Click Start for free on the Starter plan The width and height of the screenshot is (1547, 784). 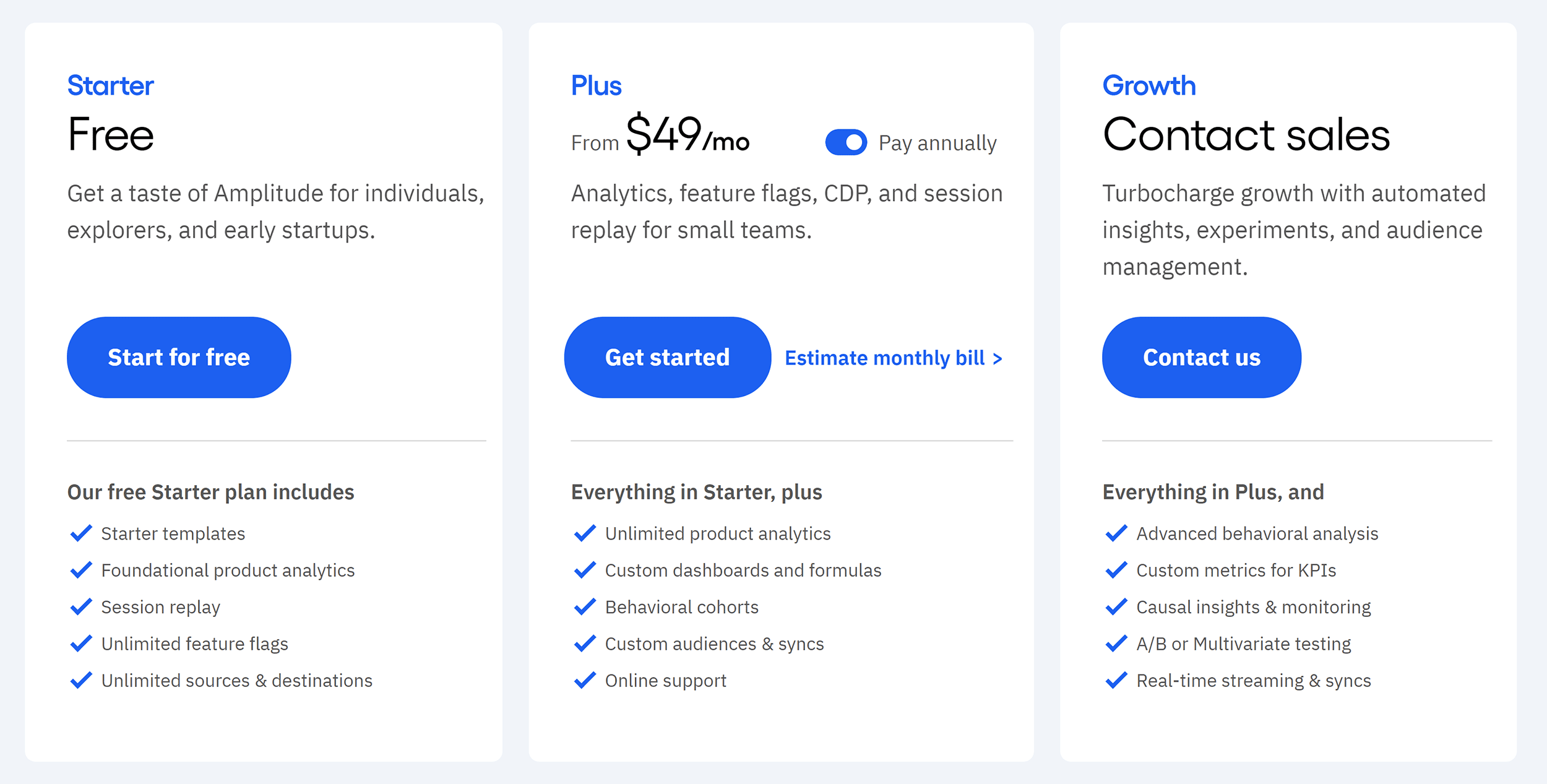click(178, 357)
